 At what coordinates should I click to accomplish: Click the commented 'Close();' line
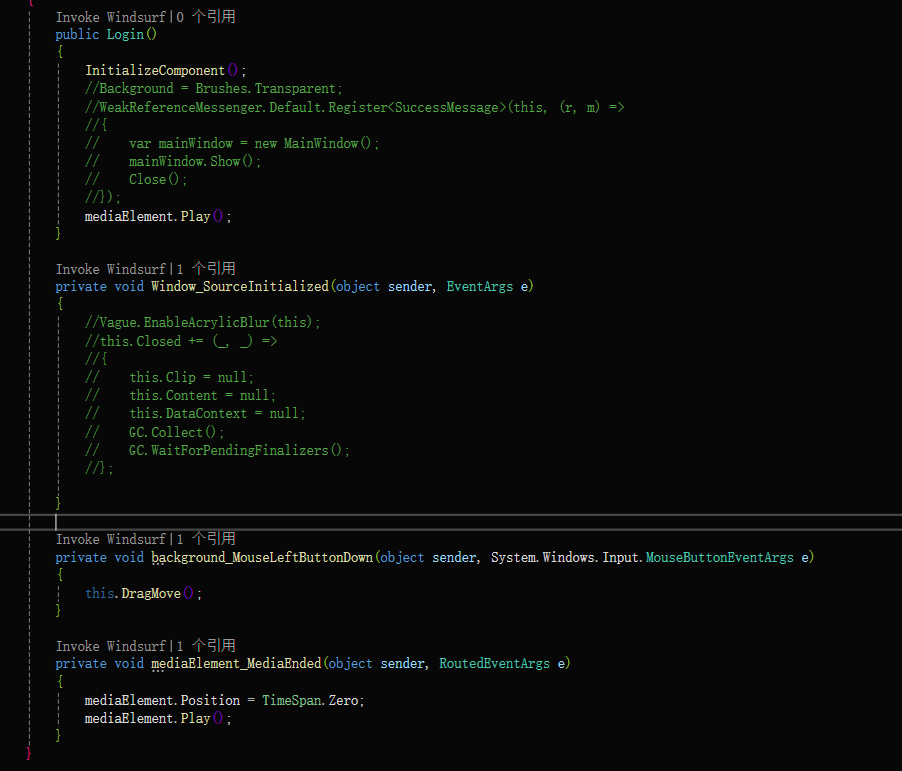[136, 180]
